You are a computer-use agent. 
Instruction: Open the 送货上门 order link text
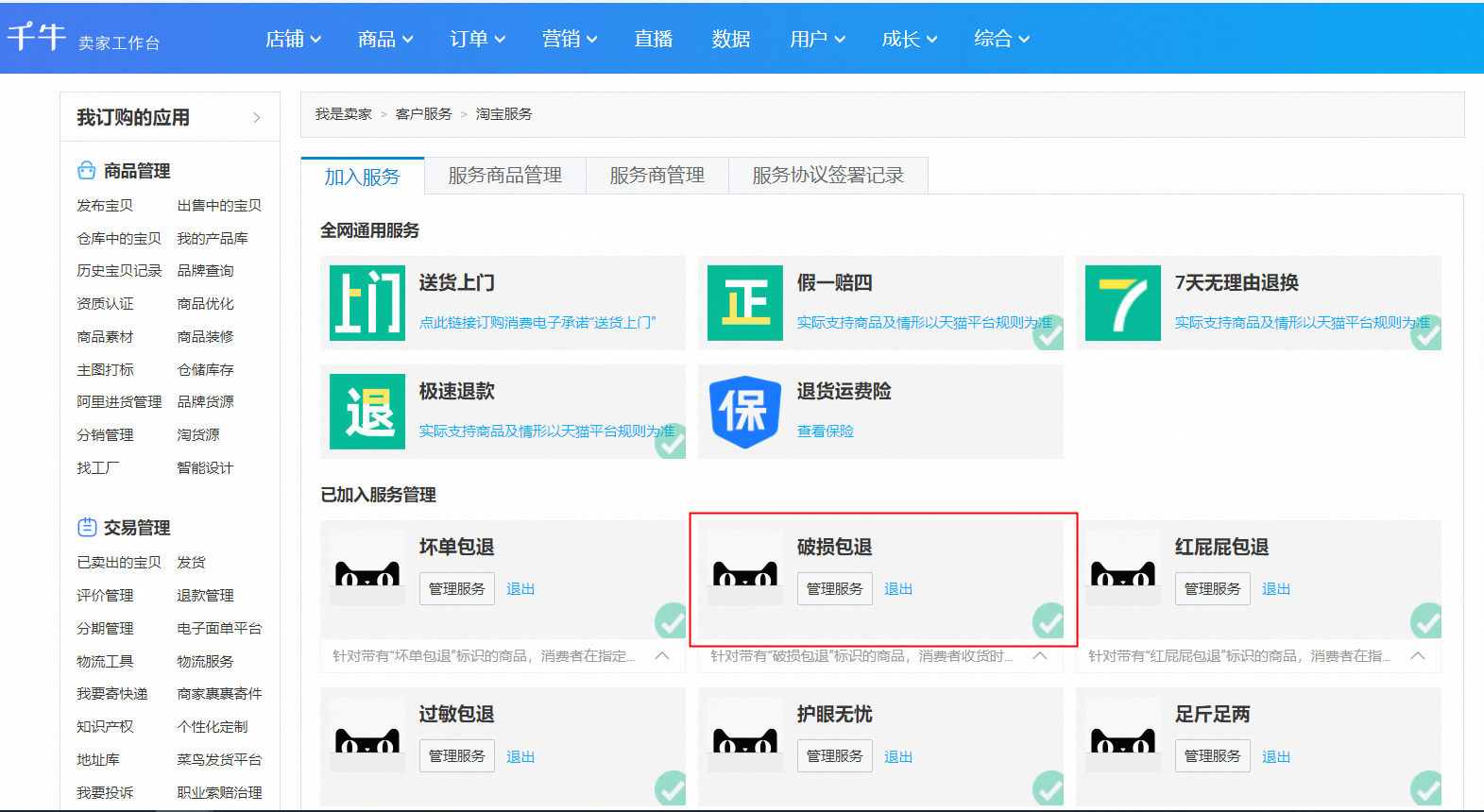[x=537, y=322]
